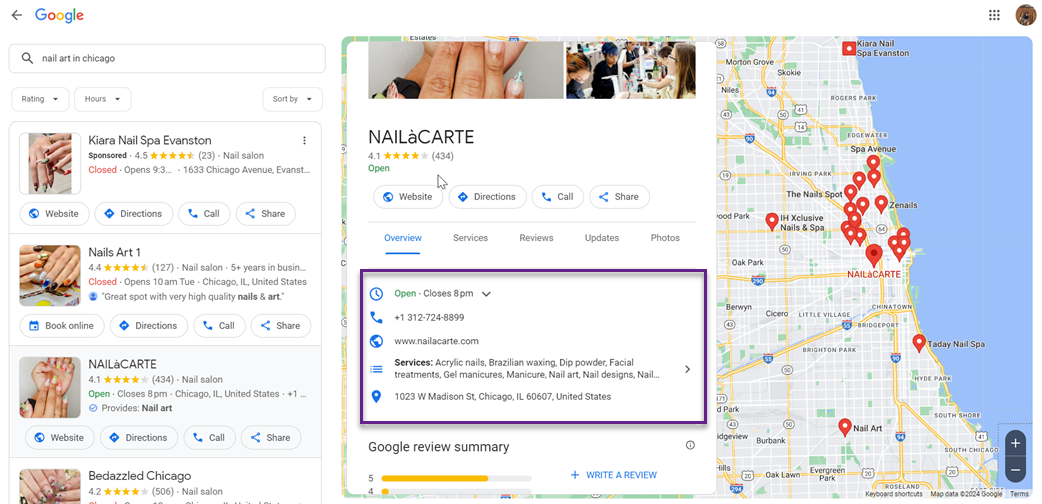Image resolution: width=1042 pixels, height=504 pixels.
Task: Click the 4.1 rating (434) reviews count
Action: pyautogui.click(x=443, y=156)
